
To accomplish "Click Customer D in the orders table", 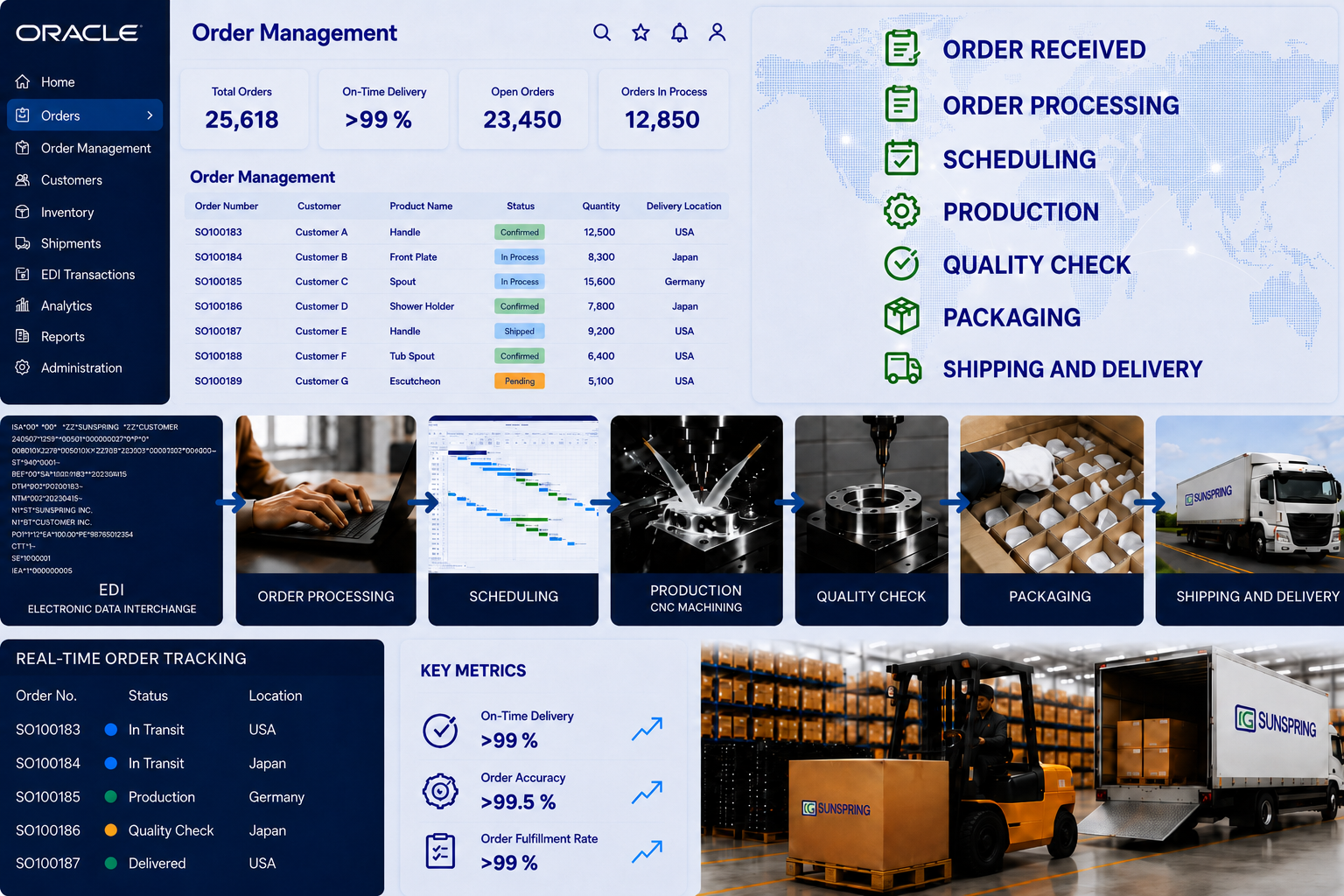I will tap(321, 306).
